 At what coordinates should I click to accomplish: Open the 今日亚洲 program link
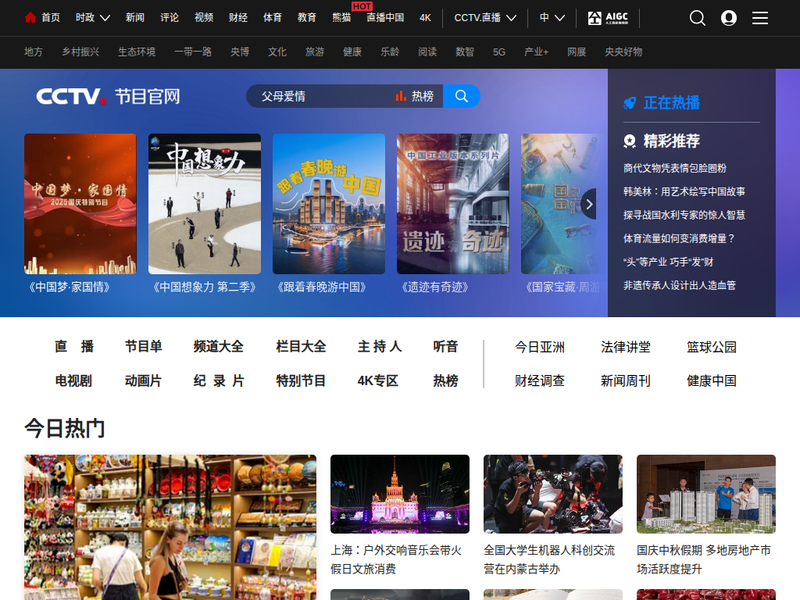point(540,347)
